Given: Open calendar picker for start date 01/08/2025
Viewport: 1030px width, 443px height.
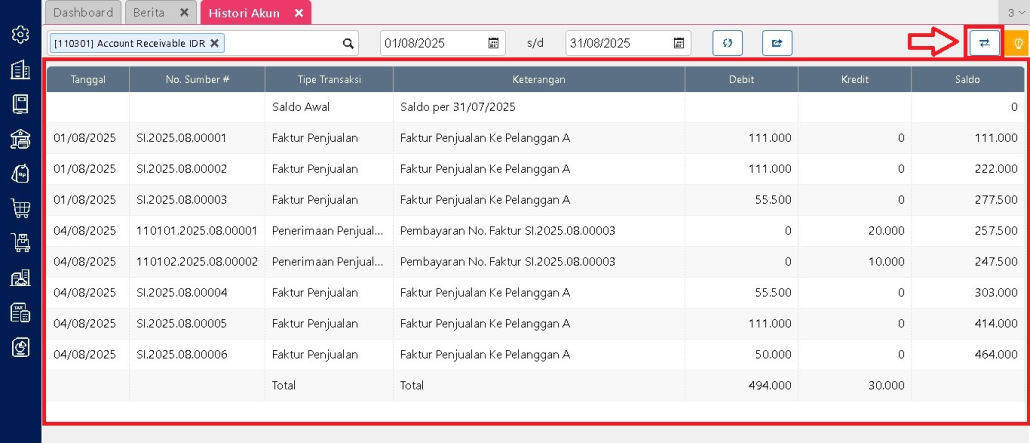Looking at the screenshot, I should [x=494, y=43].
